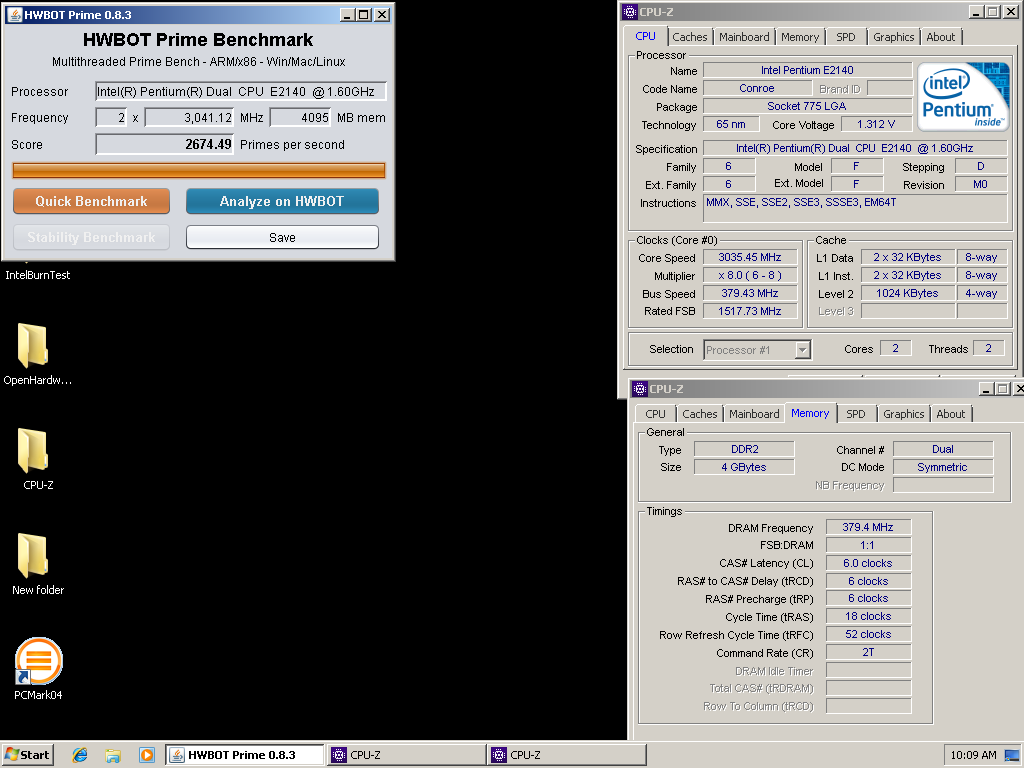The height and width of the screenshot is (768, 1024).
Task: Switch to HWBOT Prime 0.8.3 taskbar button
Action: coord(244,755)
